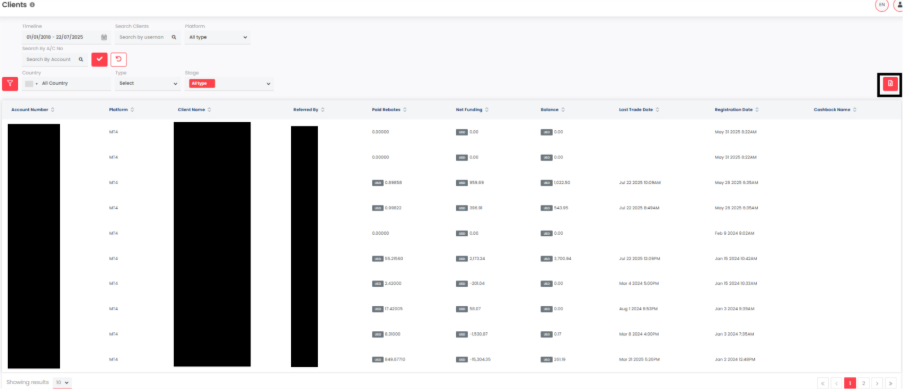Go to previous page chevron button
903x390 pixels.
point(836,383)
